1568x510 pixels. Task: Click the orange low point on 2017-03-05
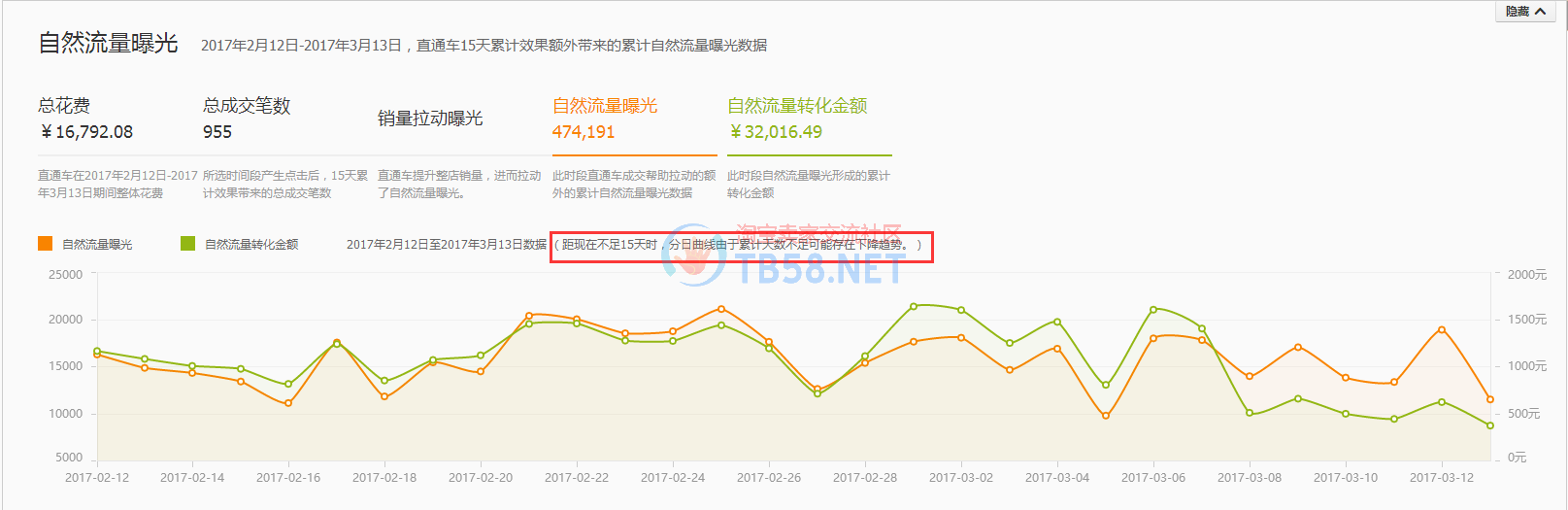coord(1106,416)
